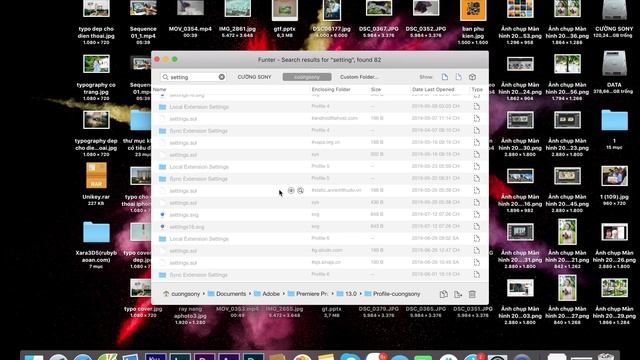
Task: Click the Move files icon in bottom bar
Action: [x=458, y=294]
